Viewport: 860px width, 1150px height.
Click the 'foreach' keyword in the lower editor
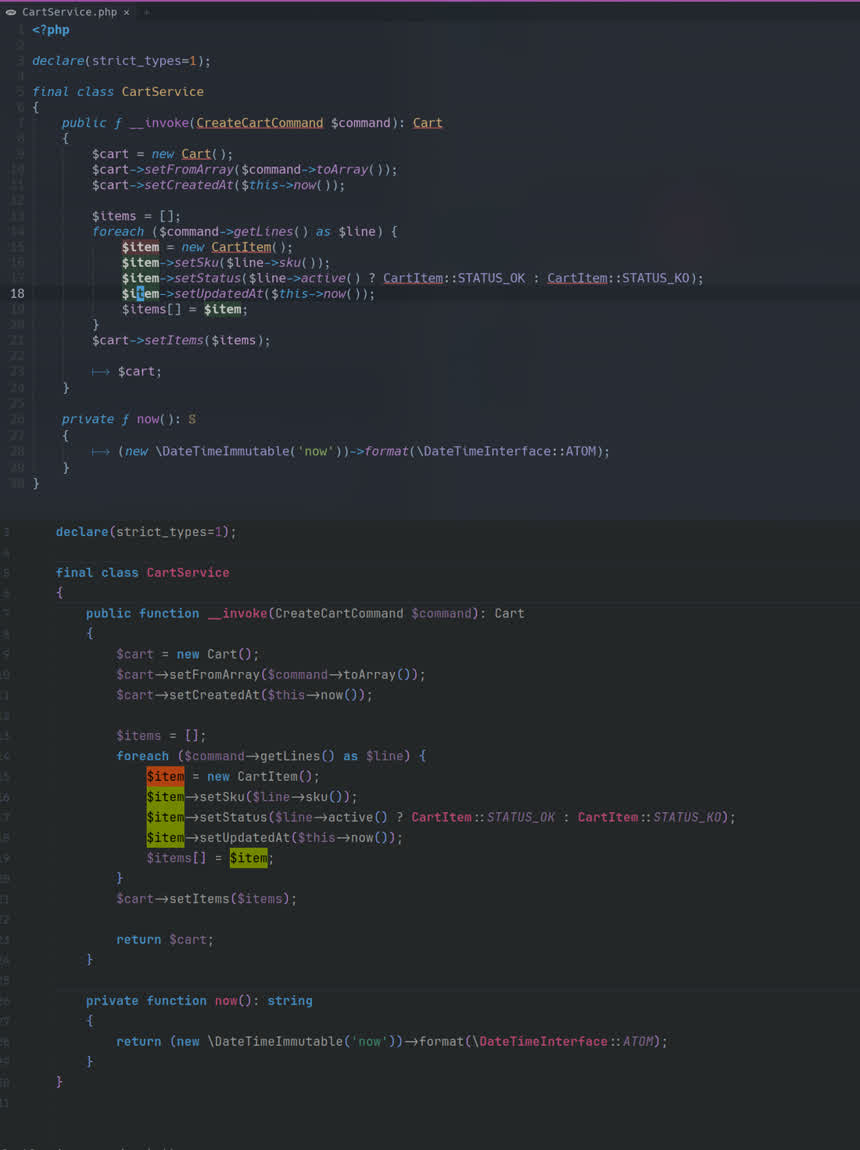point(142,756)
